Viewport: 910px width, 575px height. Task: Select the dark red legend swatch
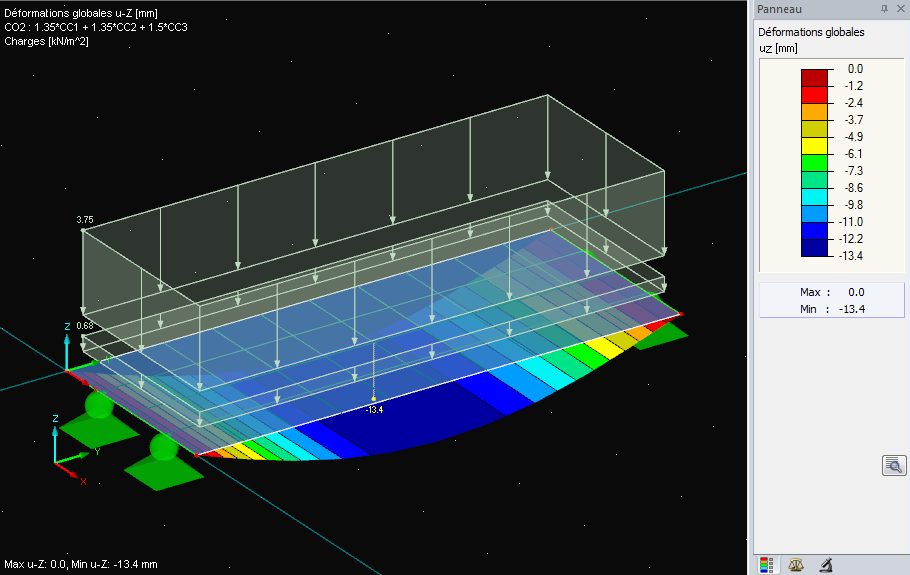tap(814, 78)
